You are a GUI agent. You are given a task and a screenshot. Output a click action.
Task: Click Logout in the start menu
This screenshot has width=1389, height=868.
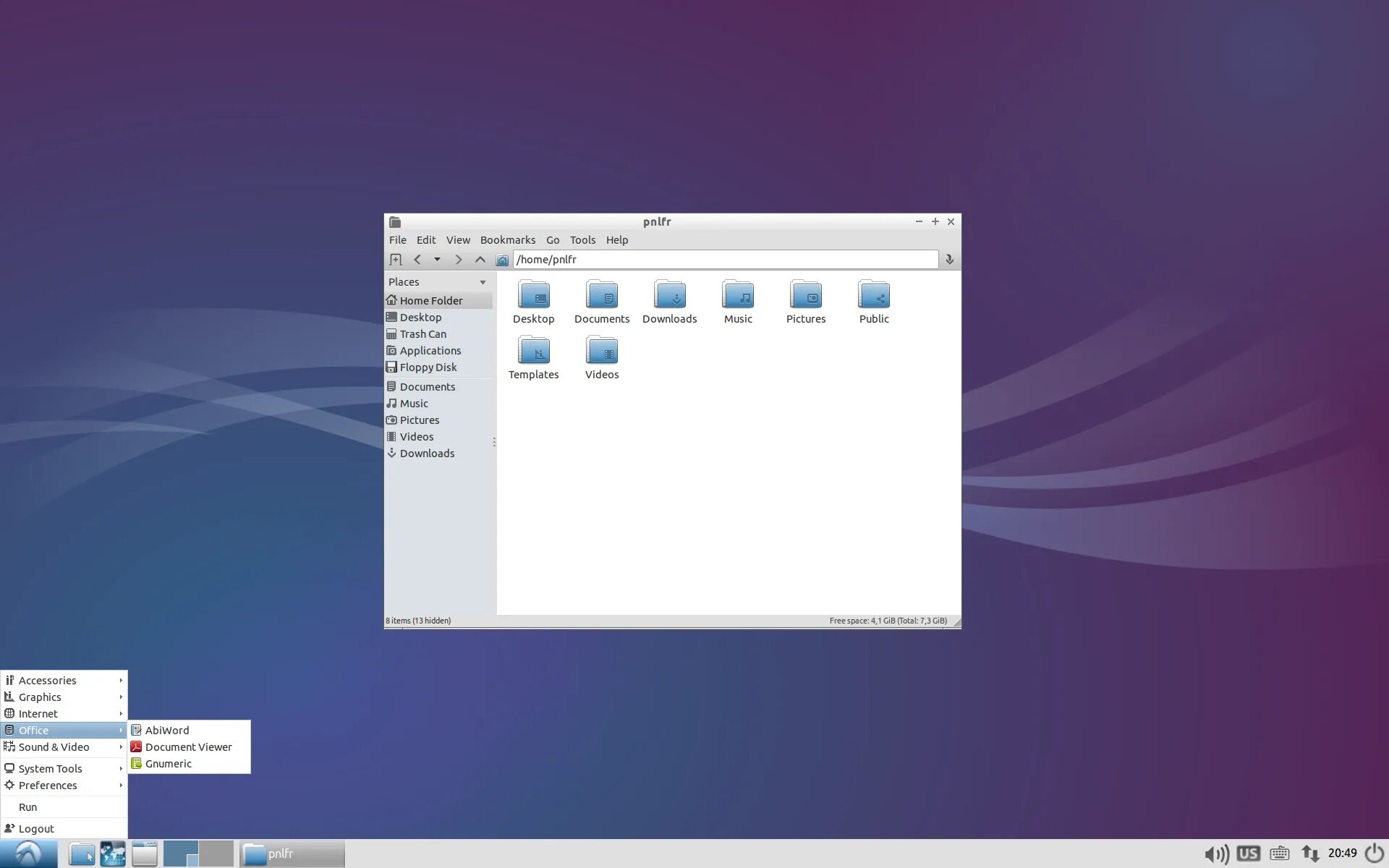36,829
